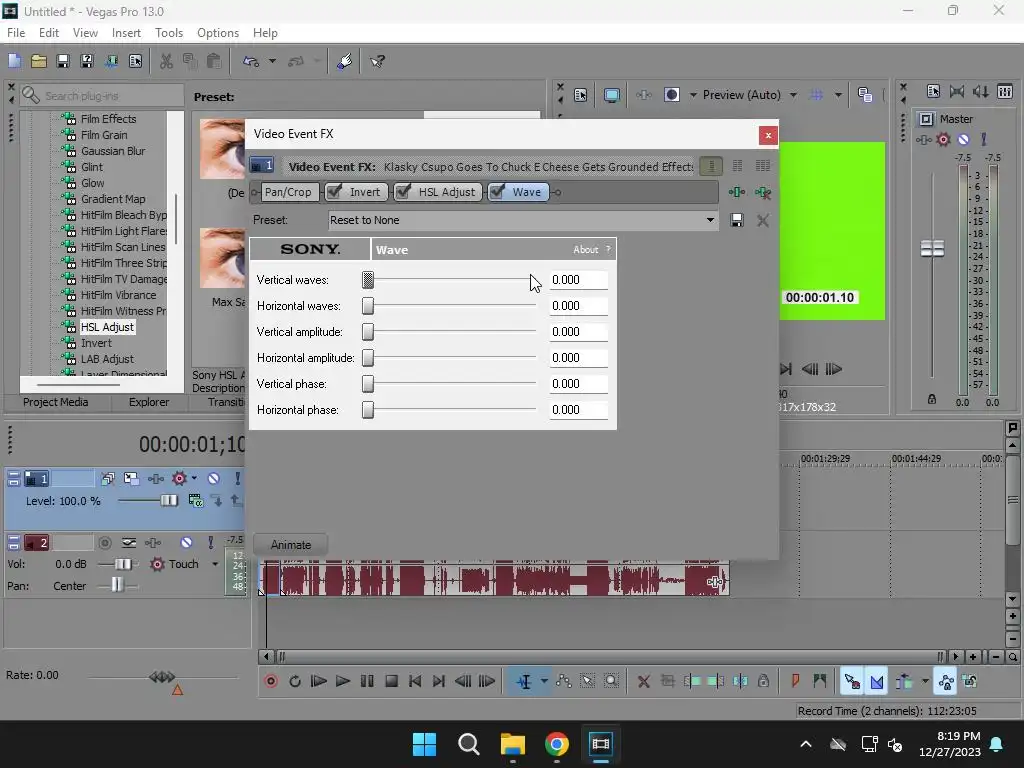Screen dimensions: 1024x768
Task: Click the Pause button in transport
Action: point(367,681)
